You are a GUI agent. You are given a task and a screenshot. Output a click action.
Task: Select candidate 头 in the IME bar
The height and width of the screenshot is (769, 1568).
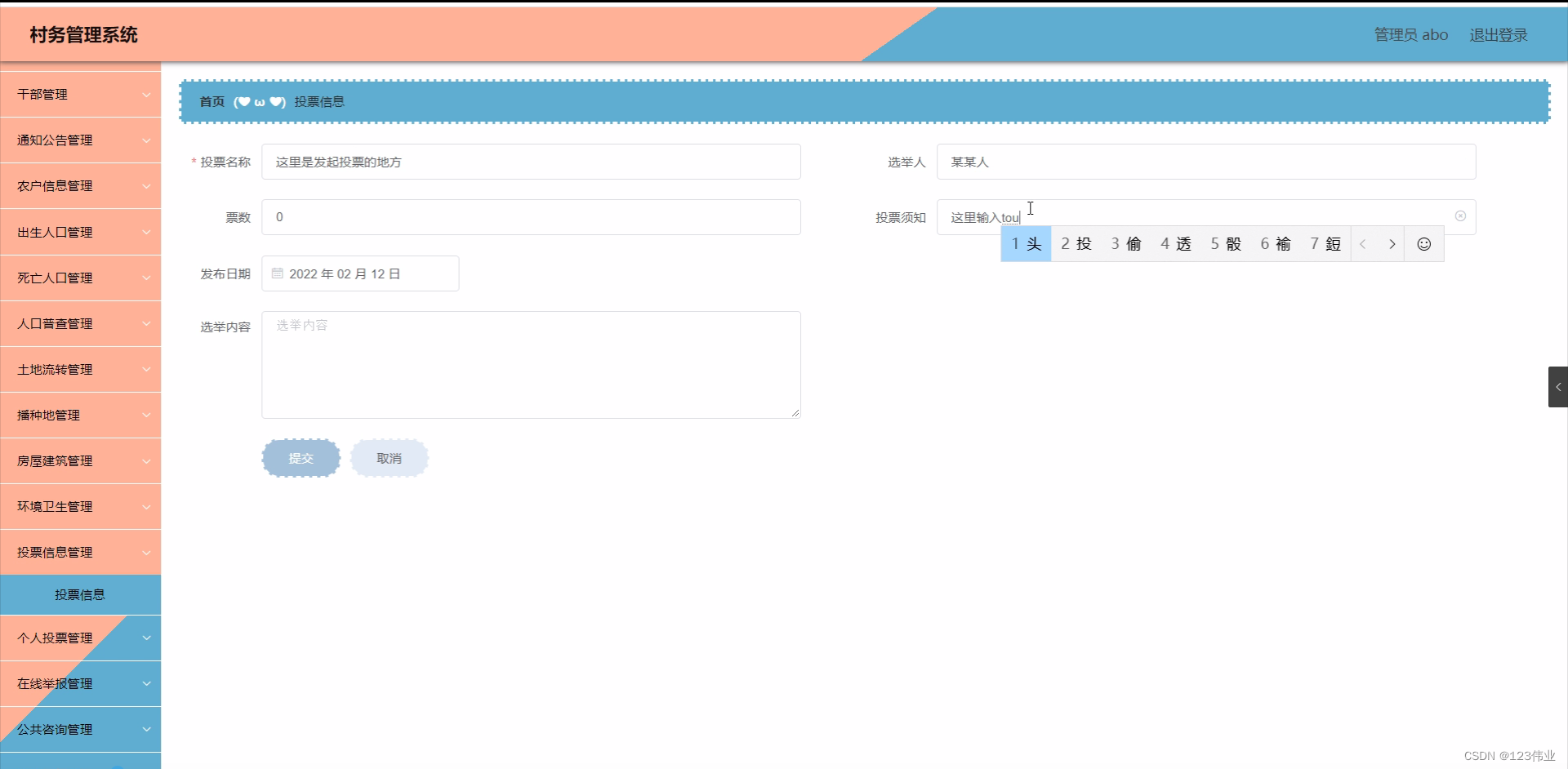point(1026,243)
